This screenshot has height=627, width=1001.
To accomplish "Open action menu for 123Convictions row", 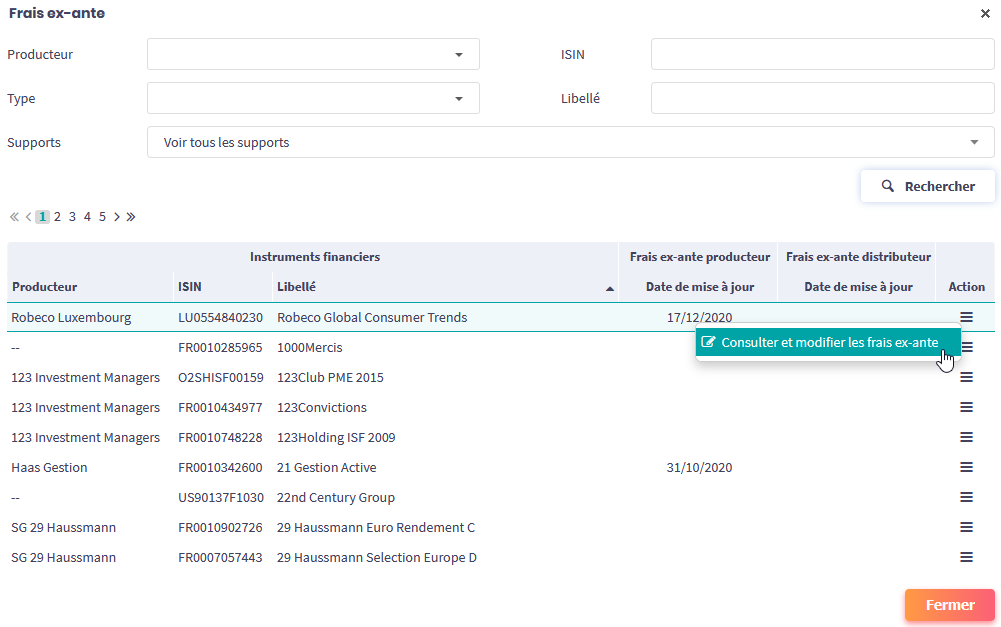I will (966, 408).
